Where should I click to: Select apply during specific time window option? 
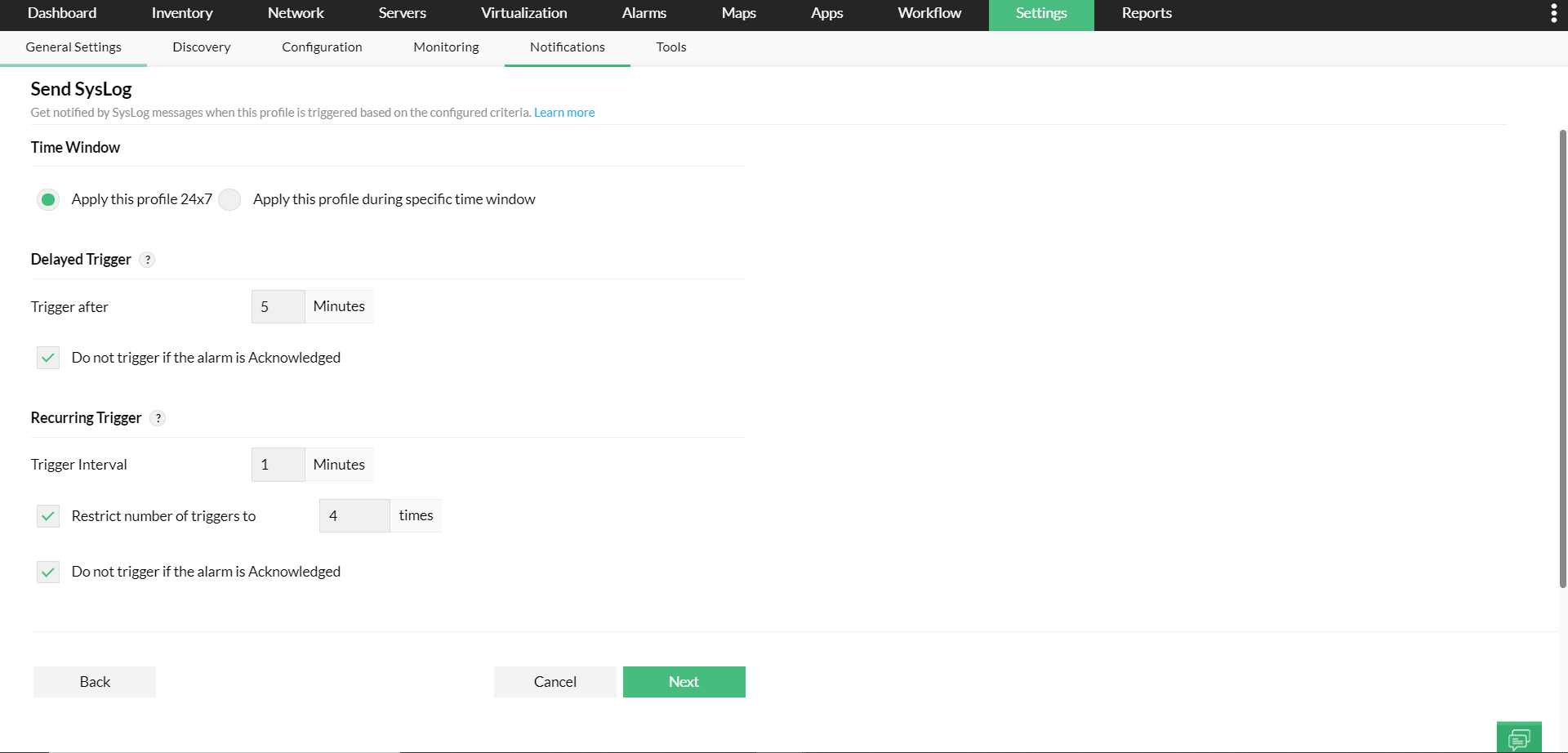[230, 199]
